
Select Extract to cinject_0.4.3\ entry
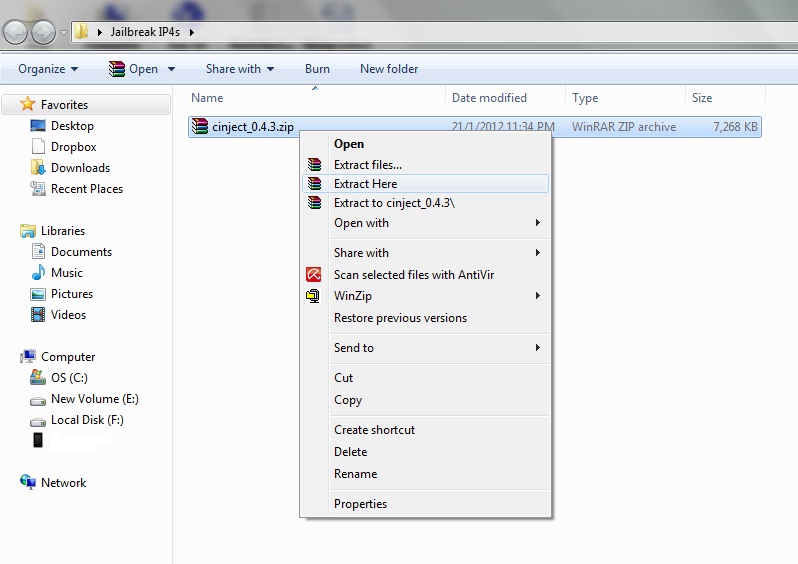pyautogui.click(x=425, y=203)
